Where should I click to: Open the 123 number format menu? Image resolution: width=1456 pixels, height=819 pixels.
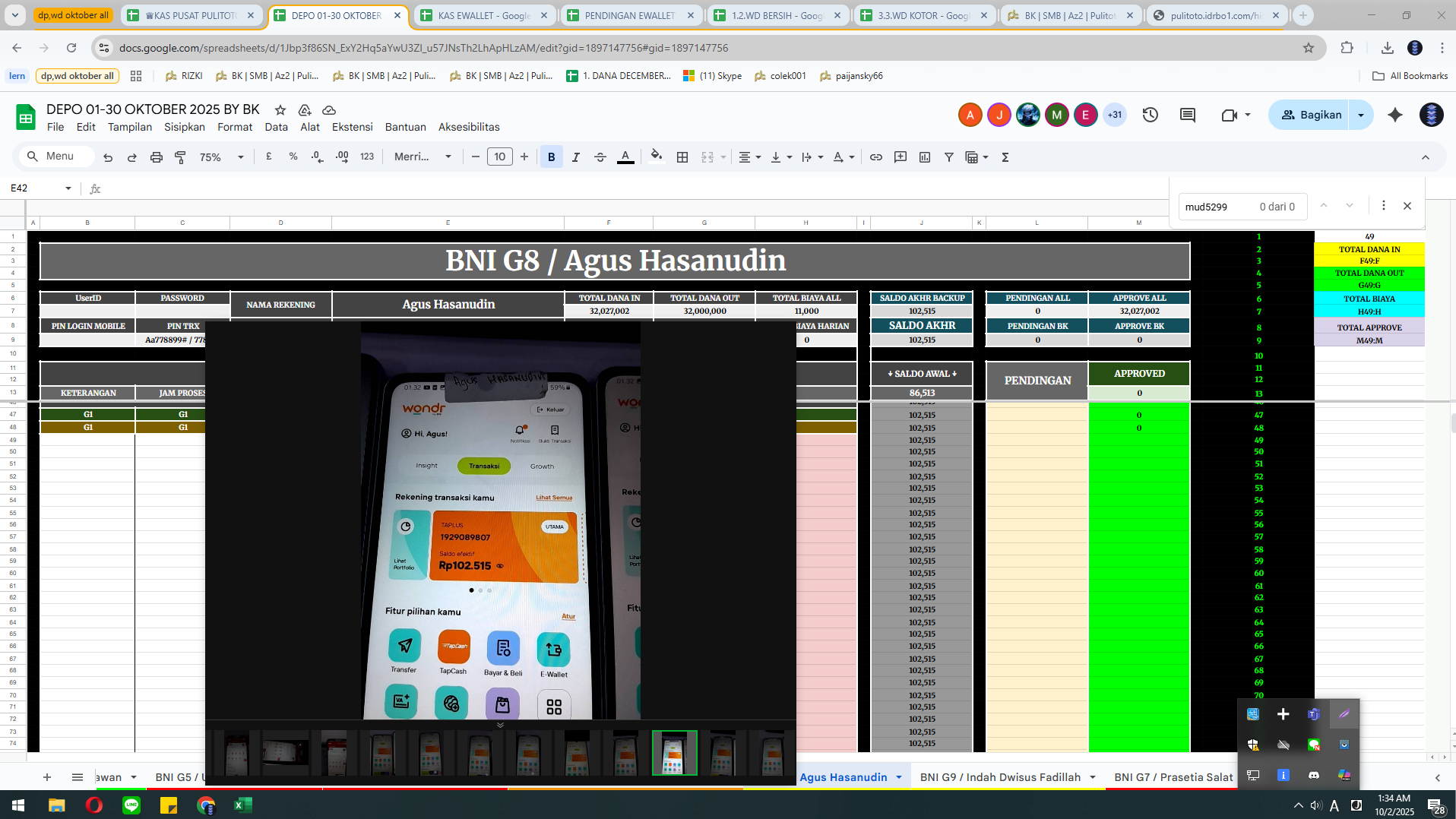coord(367,157)
